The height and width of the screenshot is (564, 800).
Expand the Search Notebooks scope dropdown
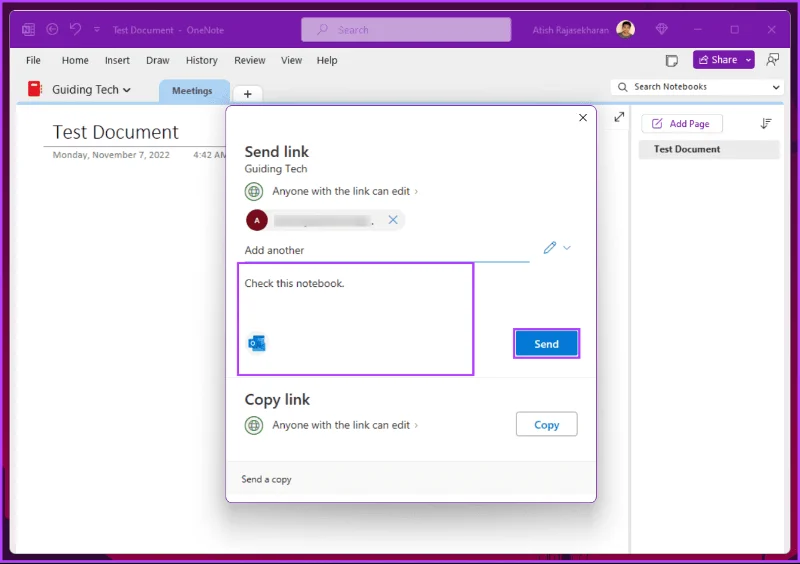click(776, 87)
